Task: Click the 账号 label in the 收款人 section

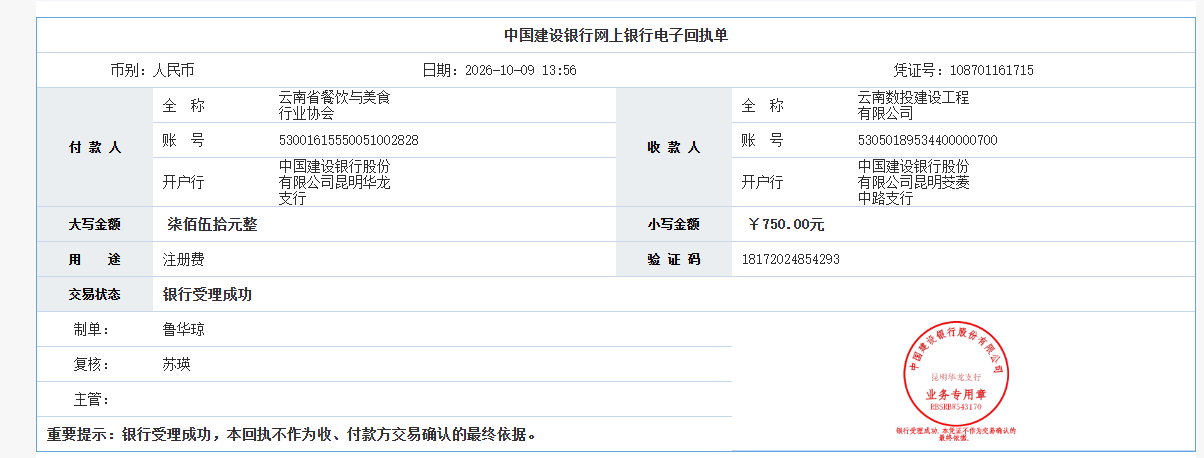Action: click(x=762, y=140)
